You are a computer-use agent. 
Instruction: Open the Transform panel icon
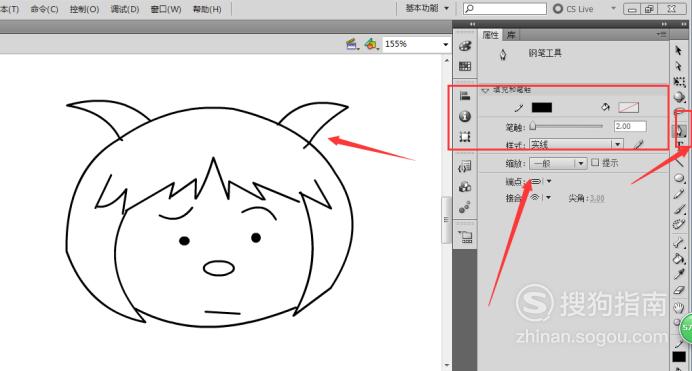(464, 137)
